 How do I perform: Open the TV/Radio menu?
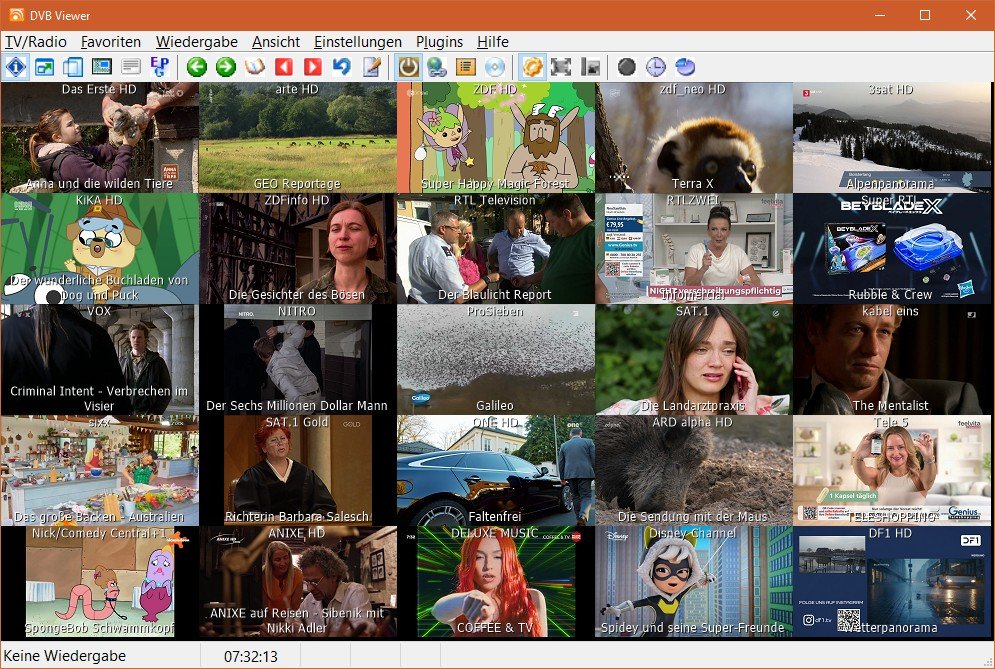(36, 41)
